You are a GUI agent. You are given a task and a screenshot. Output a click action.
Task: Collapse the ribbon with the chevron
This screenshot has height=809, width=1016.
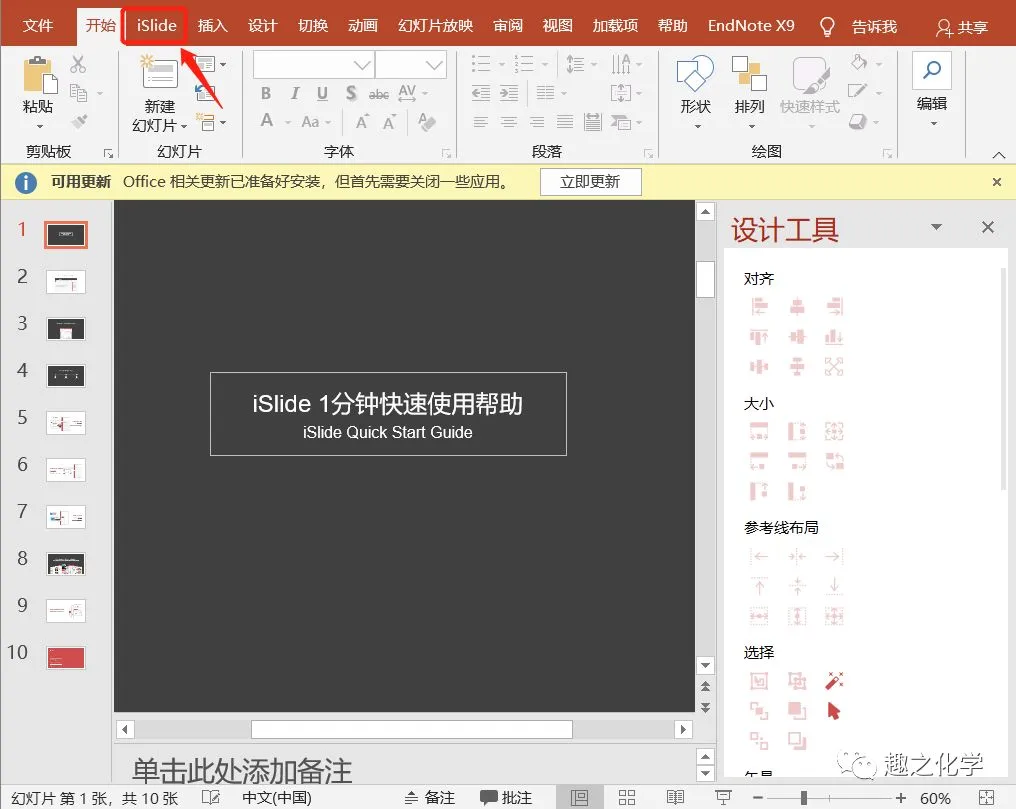999,155
